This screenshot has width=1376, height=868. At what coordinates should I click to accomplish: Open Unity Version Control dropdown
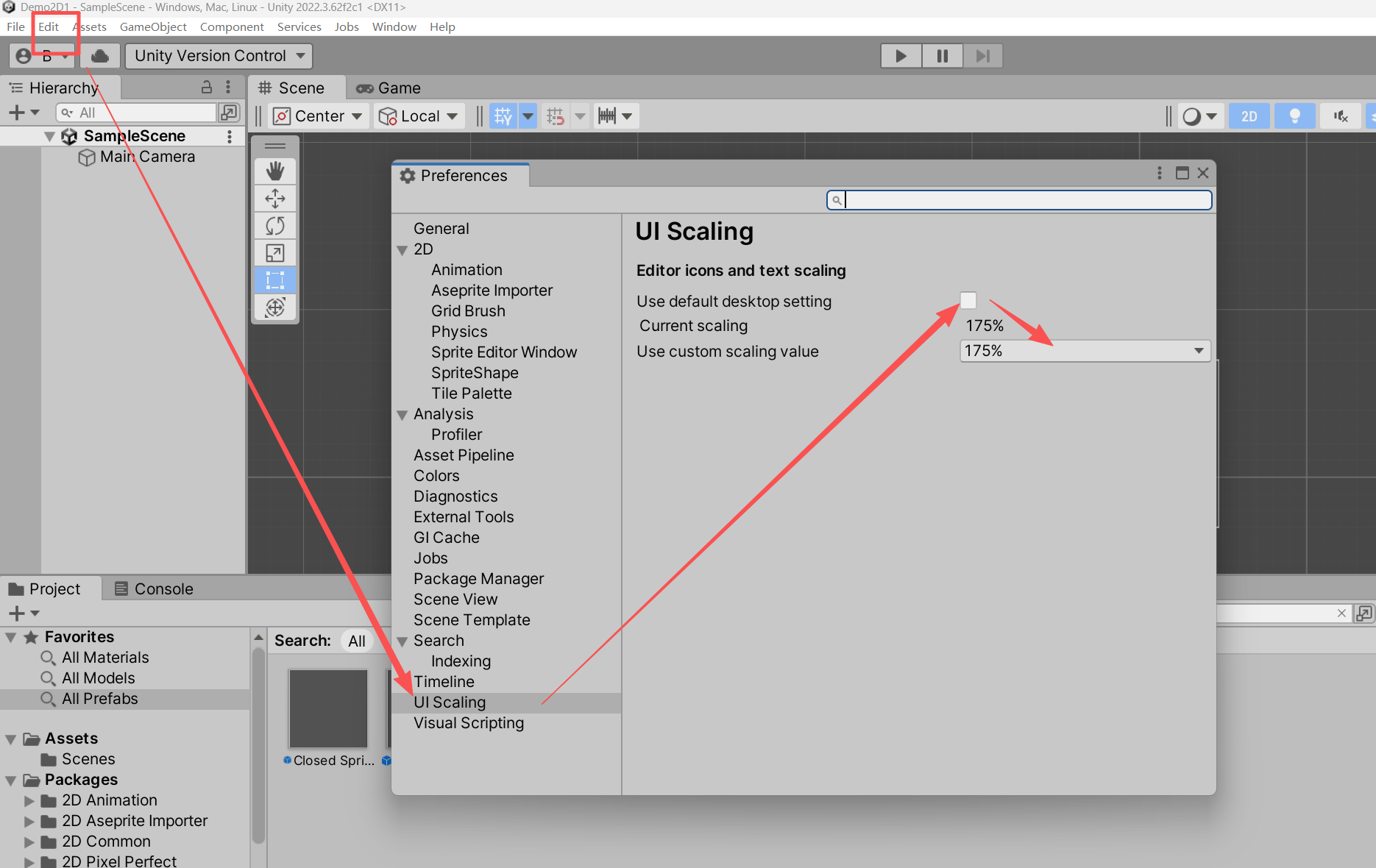pyautogui.click(x=219, y=56)
